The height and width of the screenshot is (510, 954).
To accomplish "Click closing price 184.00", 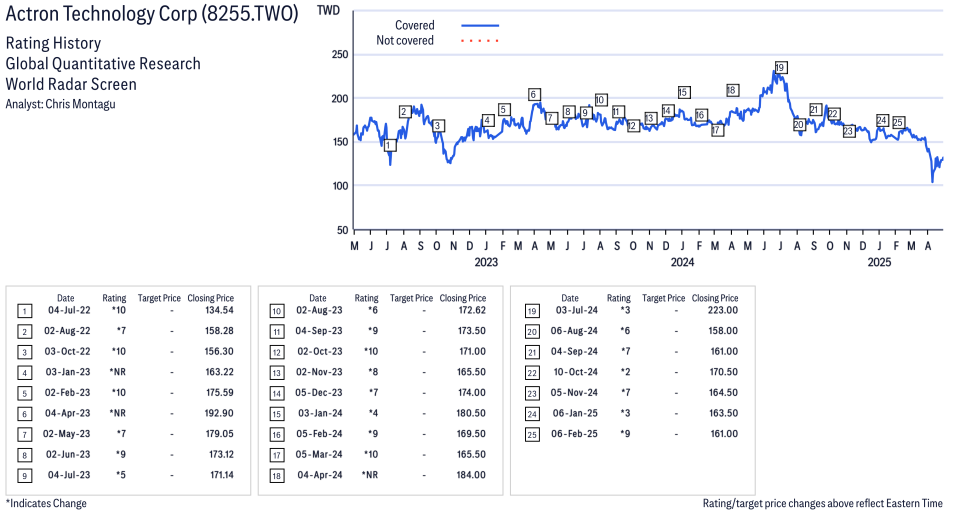I will tap(472, 475).
